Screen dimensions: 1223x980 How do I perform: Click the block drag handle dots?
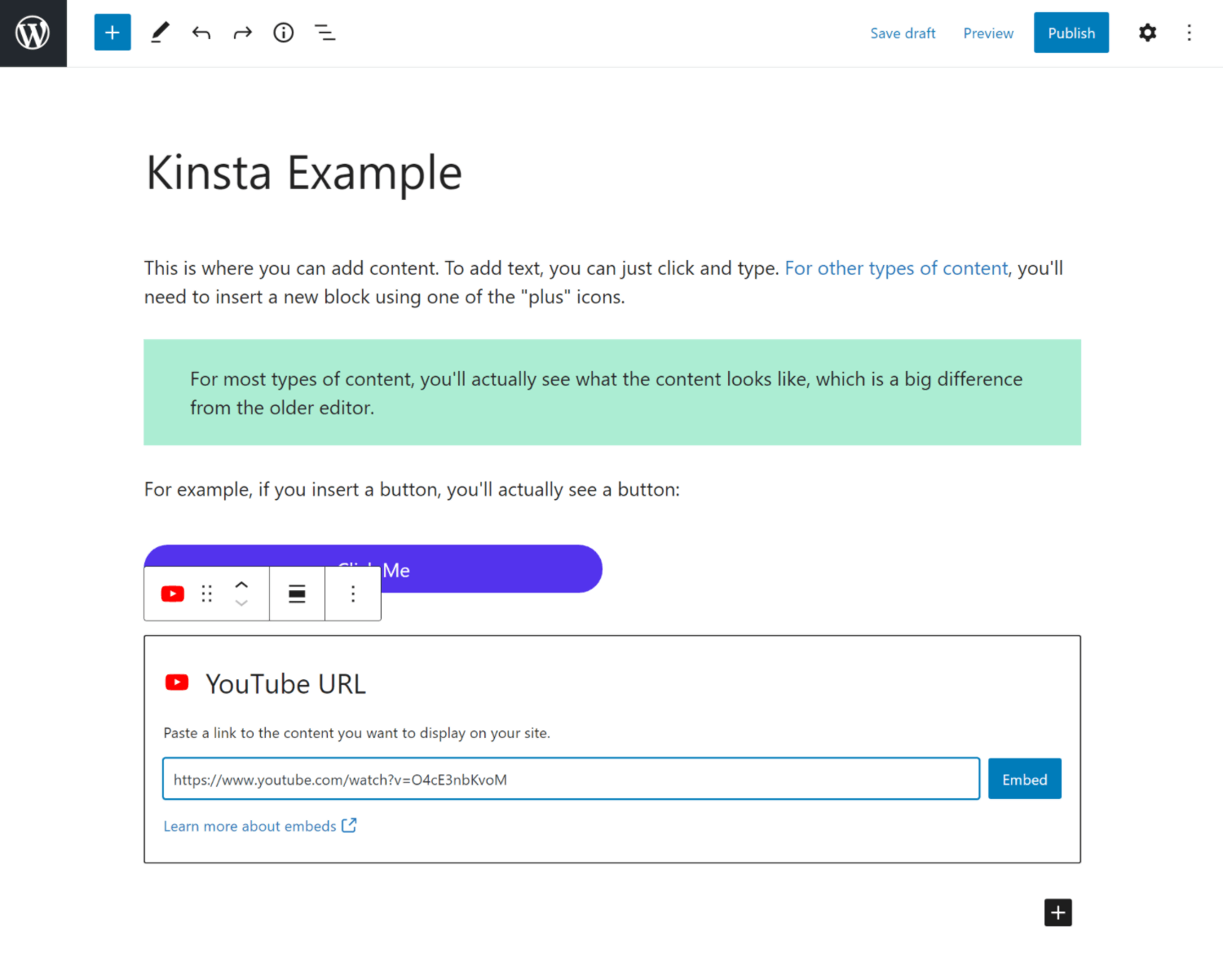click(207, 594)
